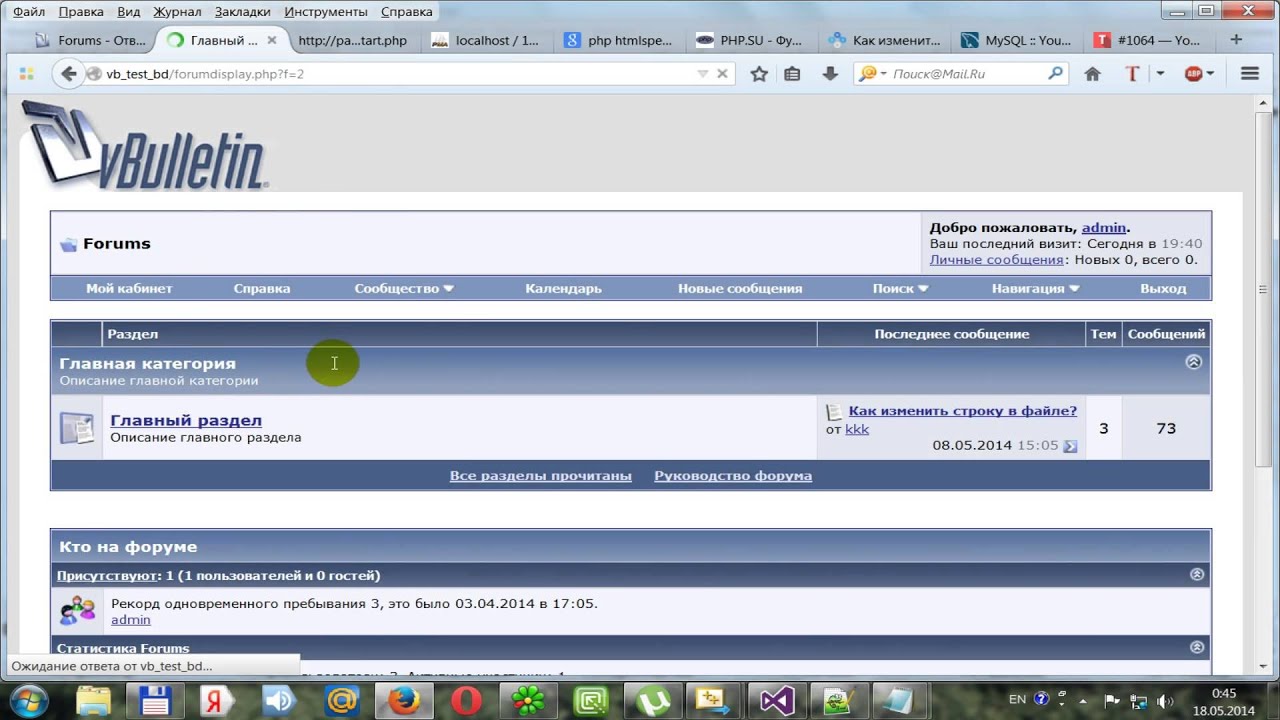Stop loading the page with the X
This screenshot has width=1280, height=720.
point(722,74)
